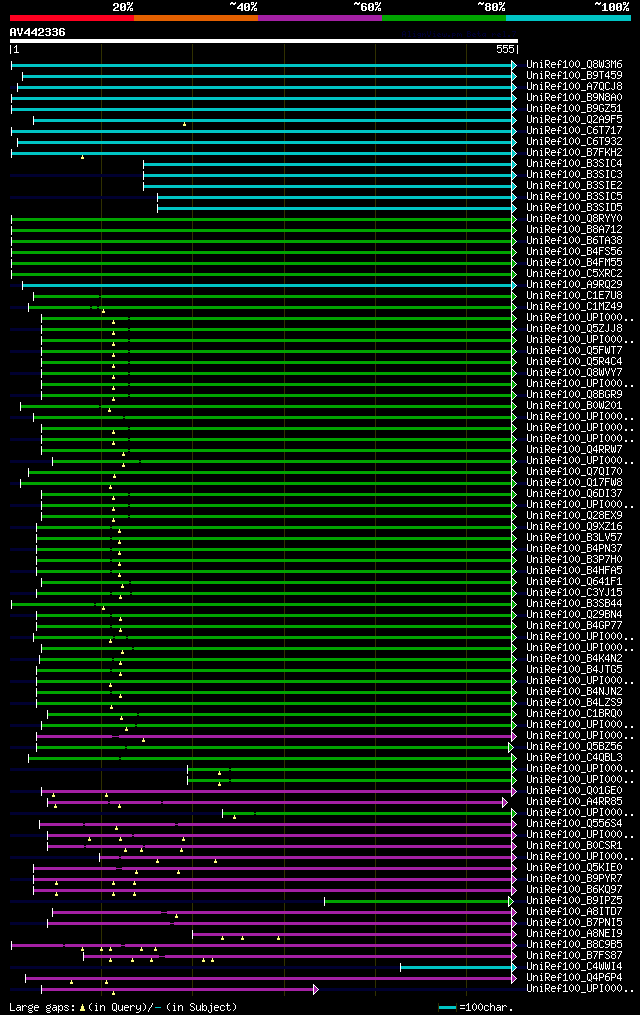Select the UniRef100_Q9XZ16 entry
Viewport: 640px width, 1015px height.
click(x=575, y=527)
